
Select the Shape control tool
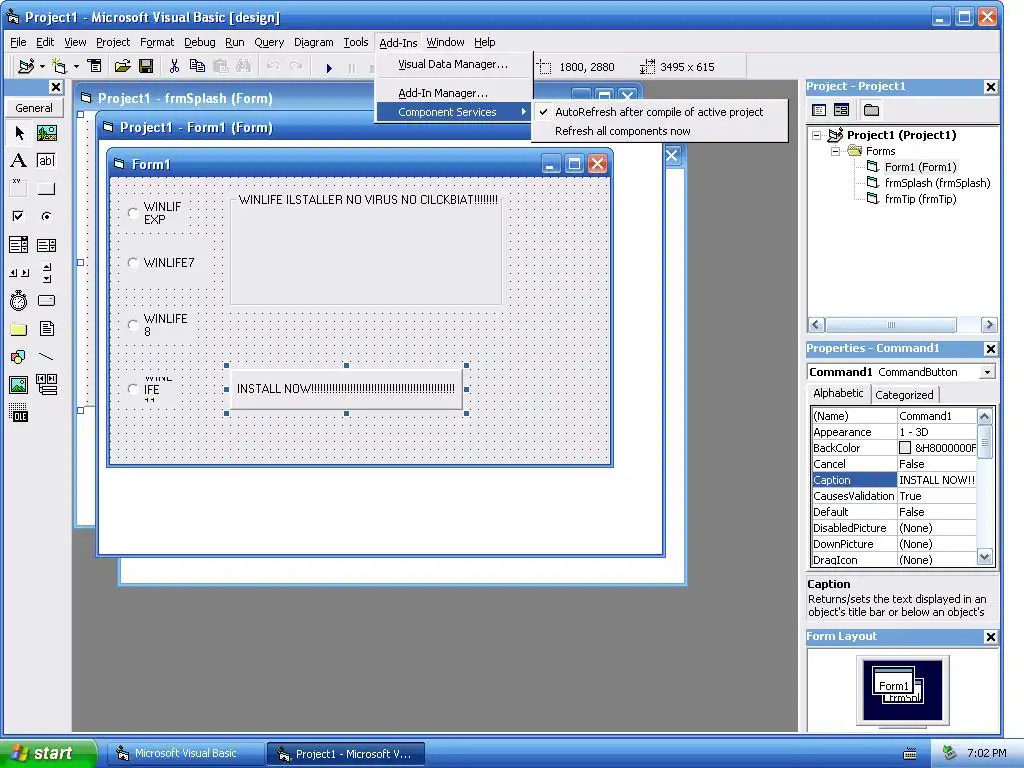[19, 357]
